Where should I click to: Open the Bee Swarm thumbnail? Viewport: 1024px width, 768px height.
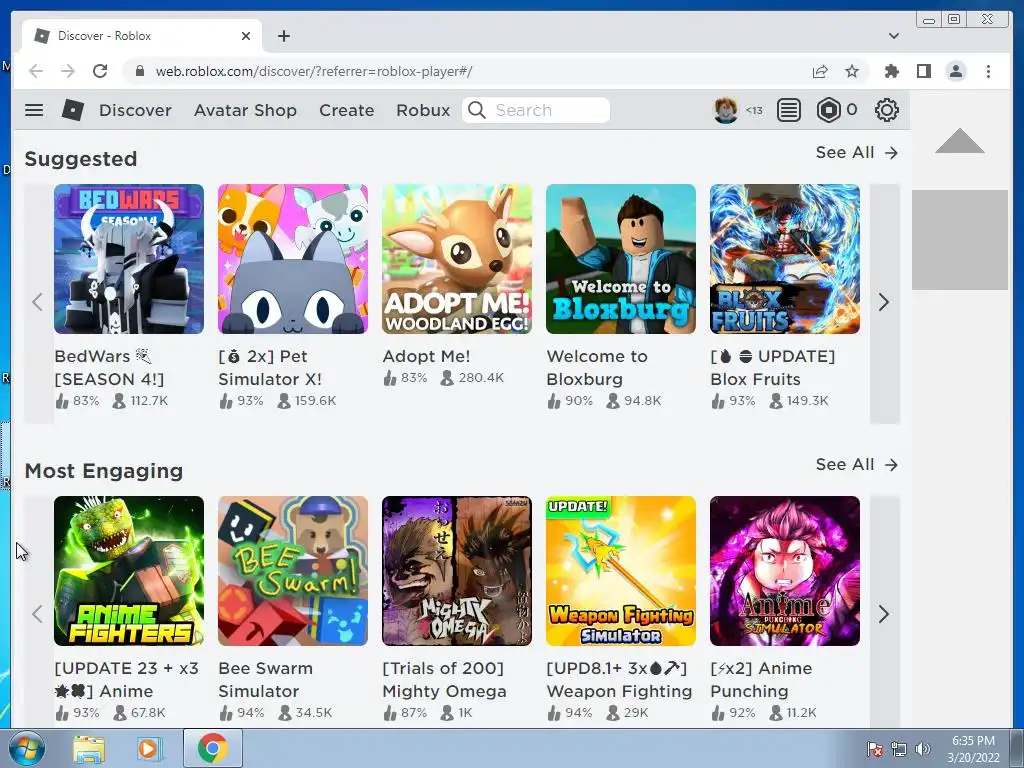point(293,571)
